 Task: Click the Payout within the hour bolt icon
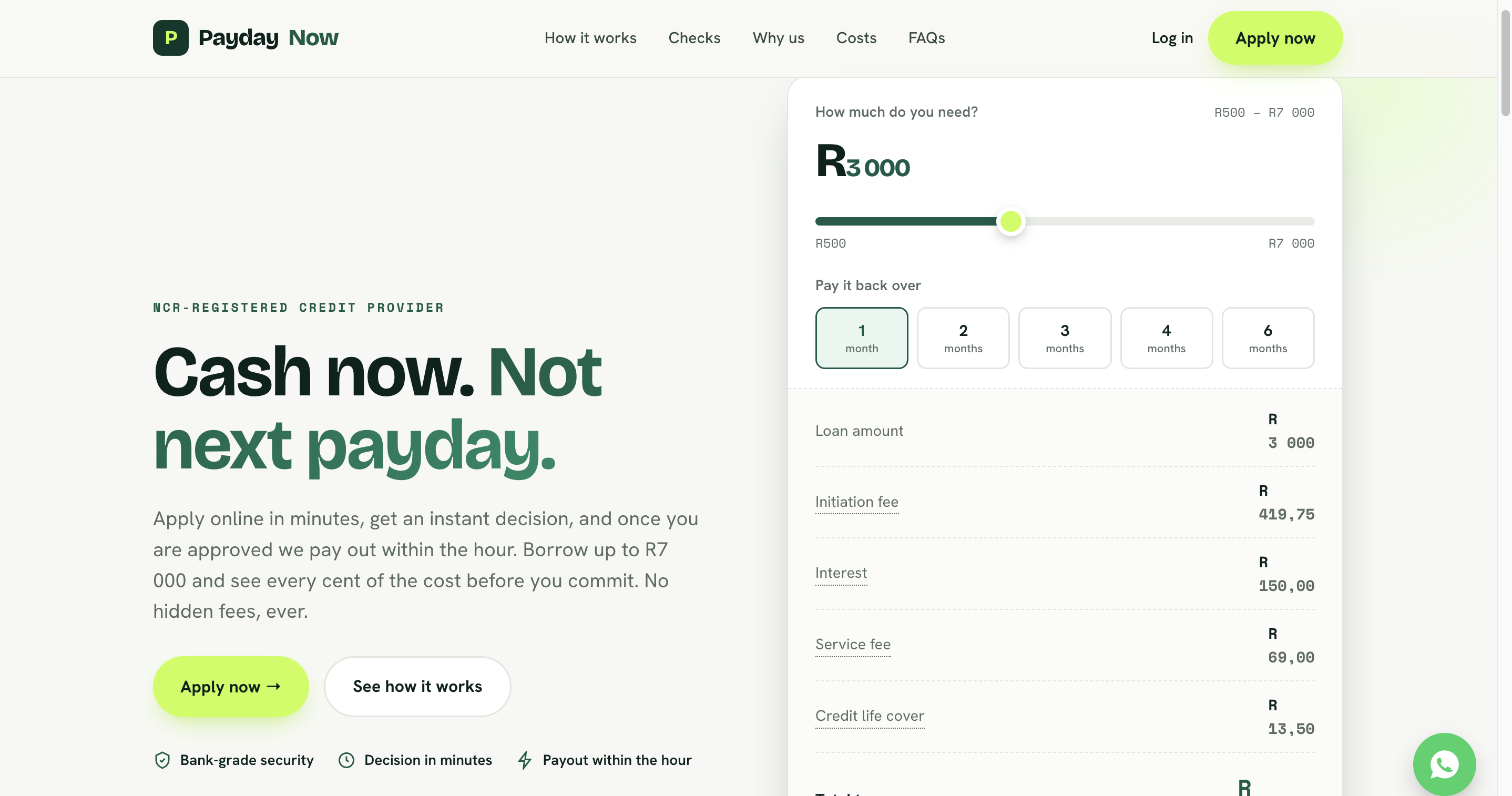pos(525,760)
